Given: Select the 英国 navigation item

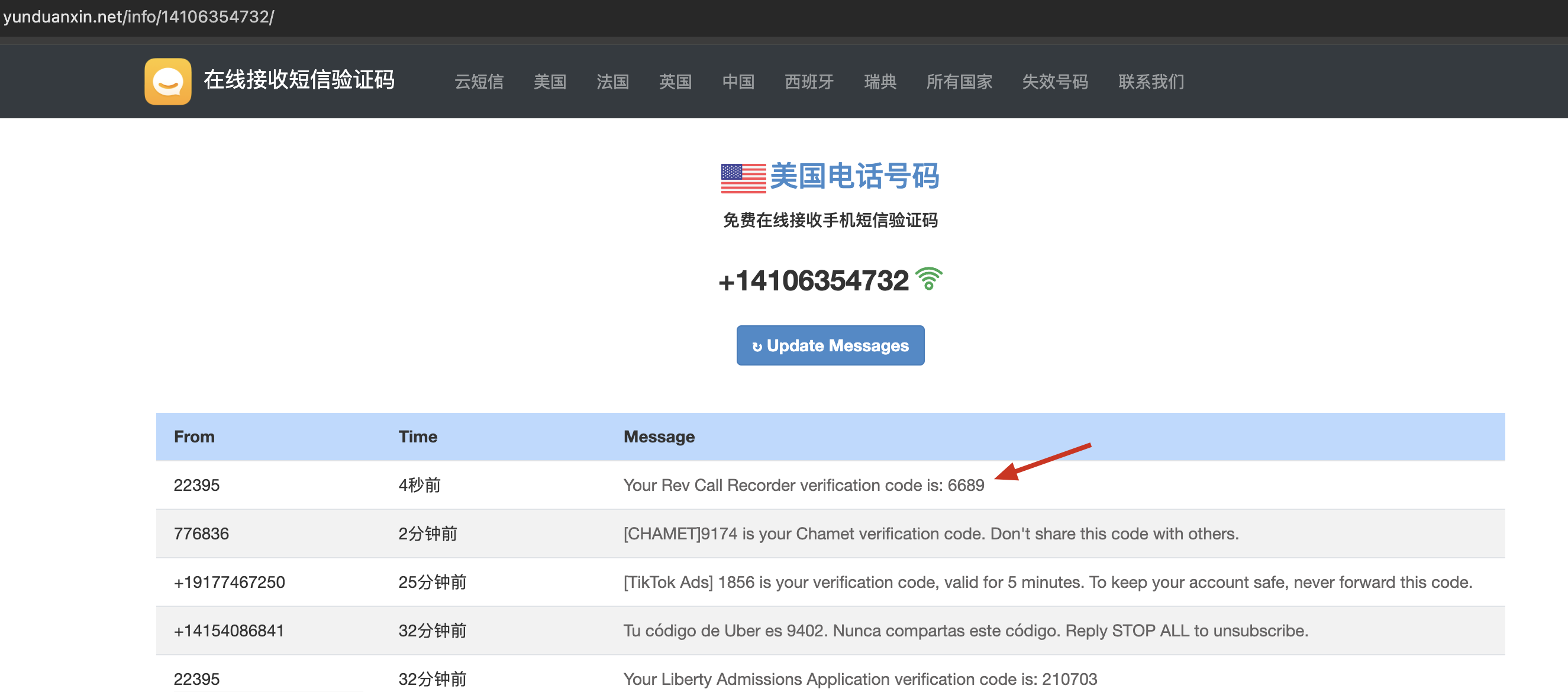Looking at the screenshot, I should (675, 82).
